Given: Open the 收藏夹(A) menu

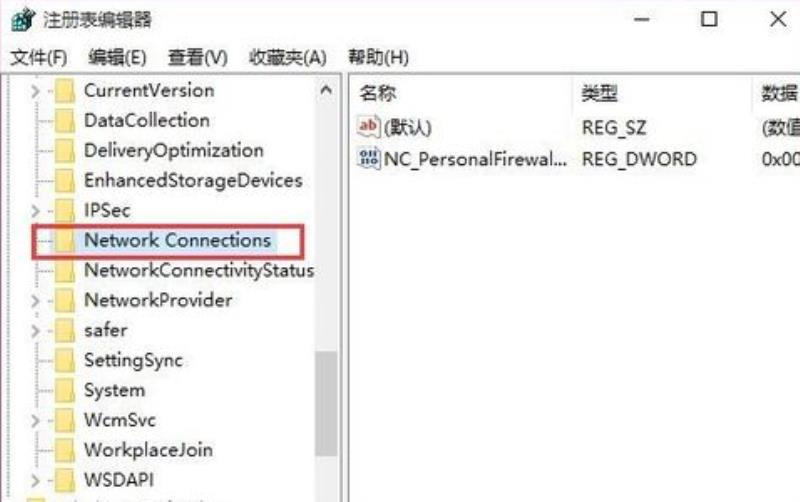Looking at the screenshot, I should (x=287, y=57).
